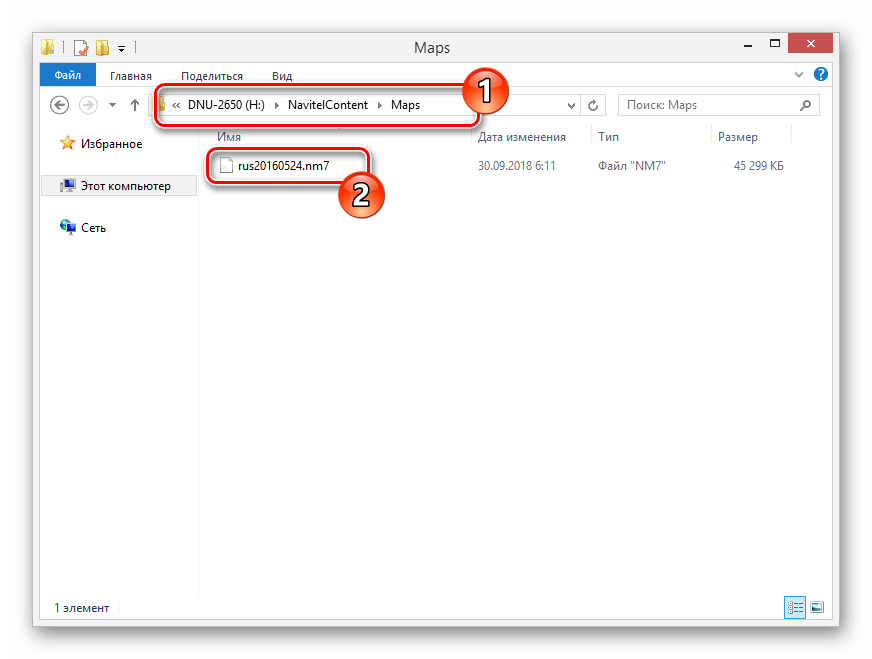Go up one folder level arrow
The height and width of the screenshot is (659, 872).
pos(135,105)
